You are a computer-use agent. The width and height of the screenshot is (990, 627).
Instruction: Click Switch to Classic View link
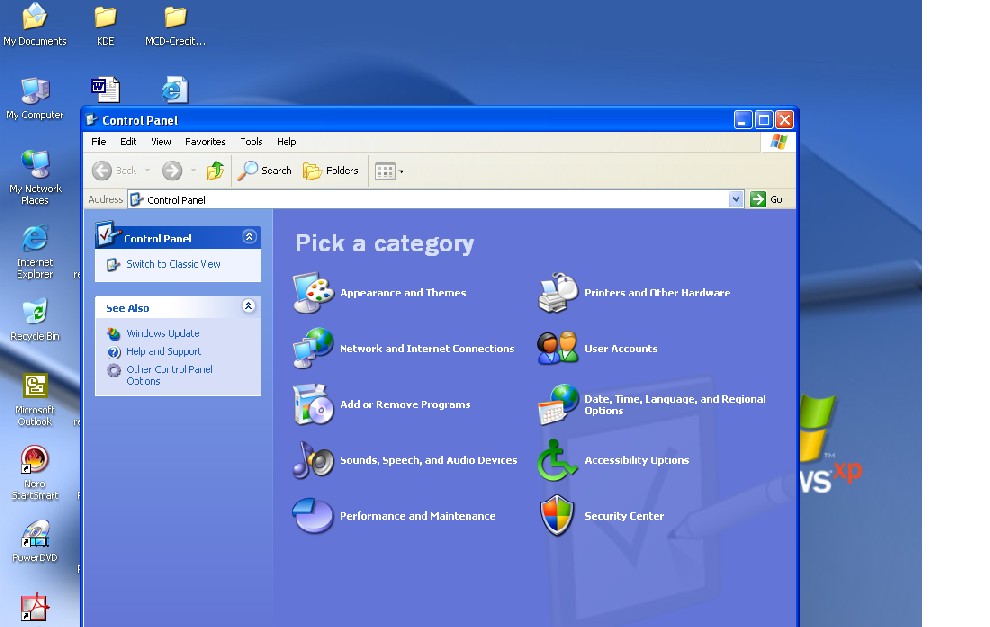[173, 264]
